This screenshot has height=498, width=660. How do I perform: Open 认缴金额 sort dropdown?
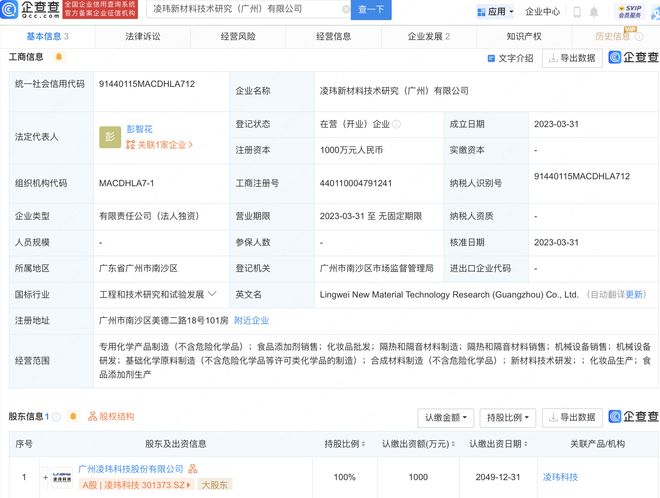pyautogui.click(x=445, y=417)
